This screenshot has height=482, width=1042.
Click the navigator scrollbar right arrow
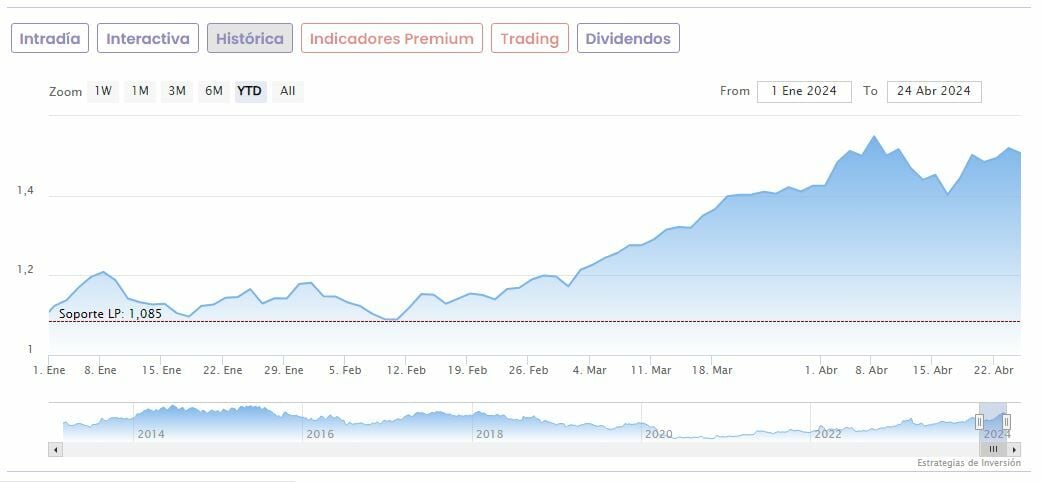(1015, 450)
